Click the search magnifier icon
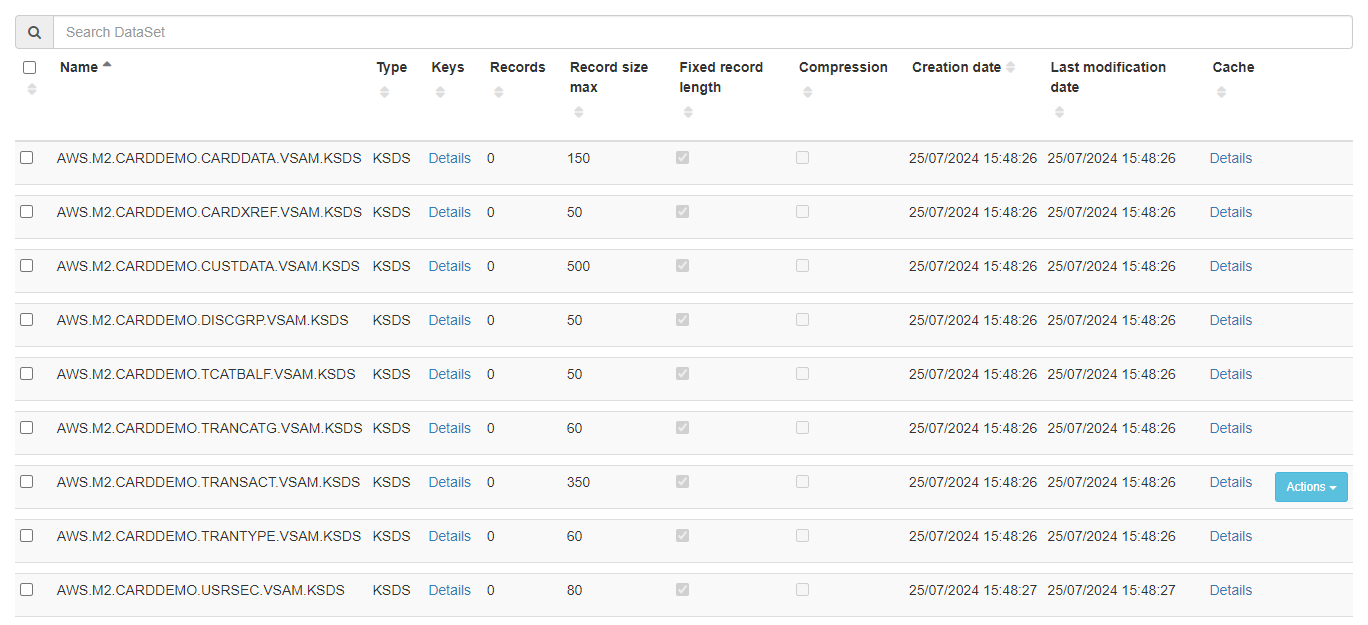Image resolution: width=1368 pixels, height=625 pixels. click(x=33, y=31)
